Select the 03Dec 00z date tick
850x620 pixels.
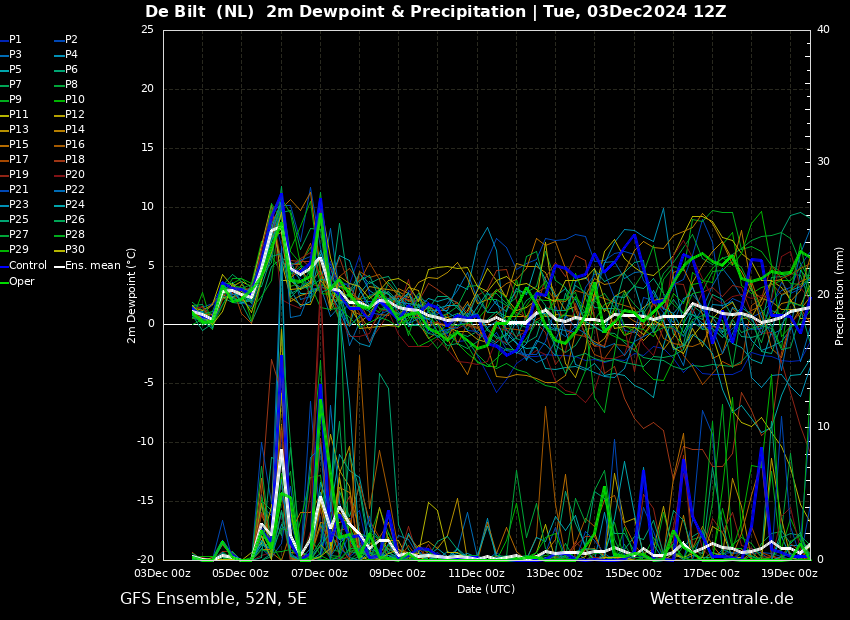click(x=163, y=574)
